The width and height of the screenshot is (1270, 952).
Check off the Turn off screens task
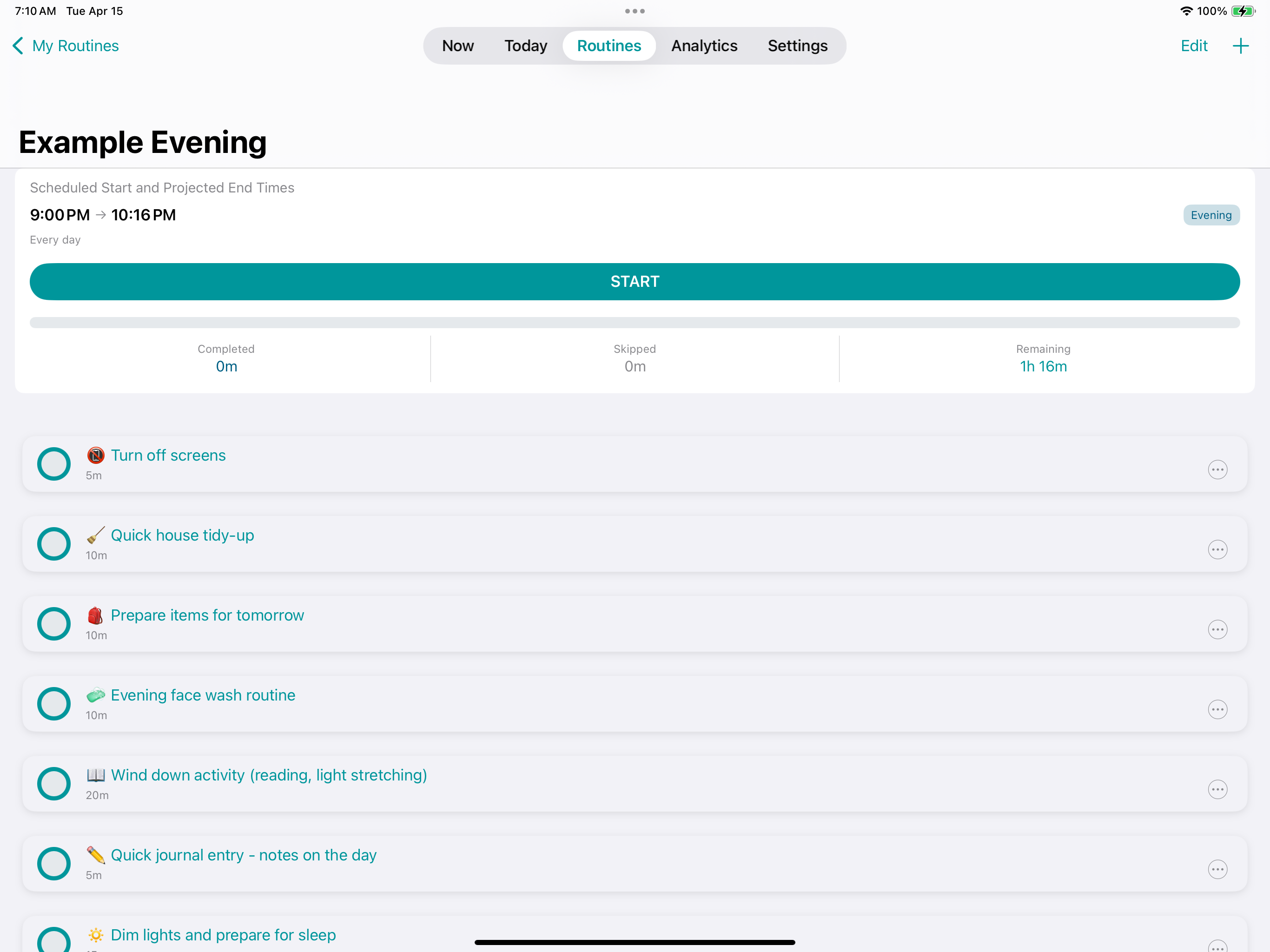coord(54,464)
